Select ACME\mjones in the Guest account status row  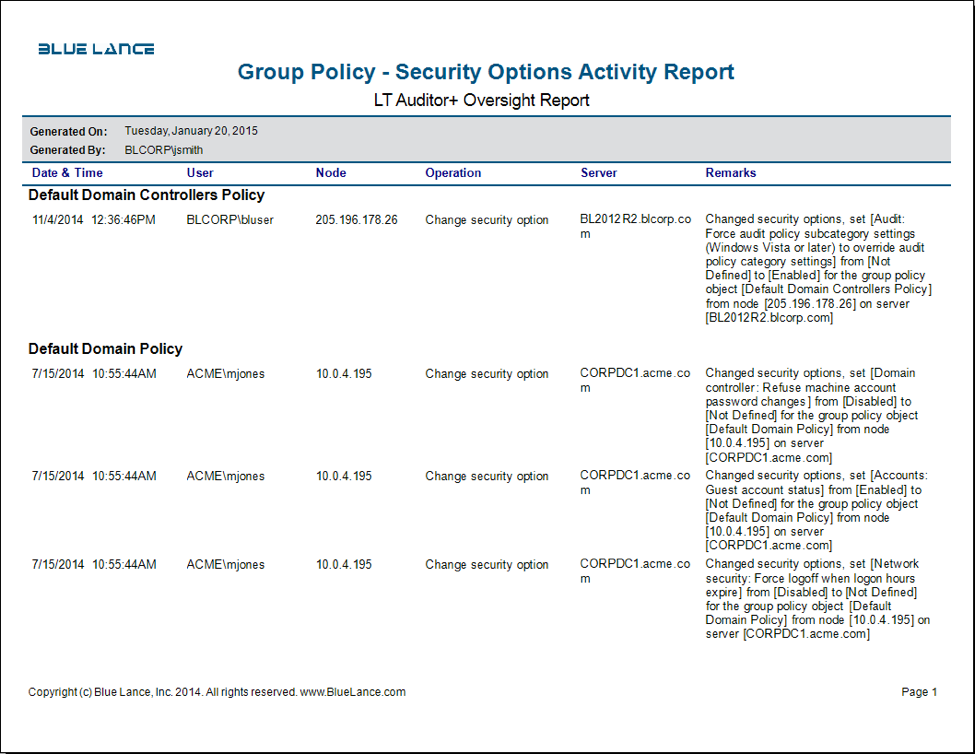point(226,476)
